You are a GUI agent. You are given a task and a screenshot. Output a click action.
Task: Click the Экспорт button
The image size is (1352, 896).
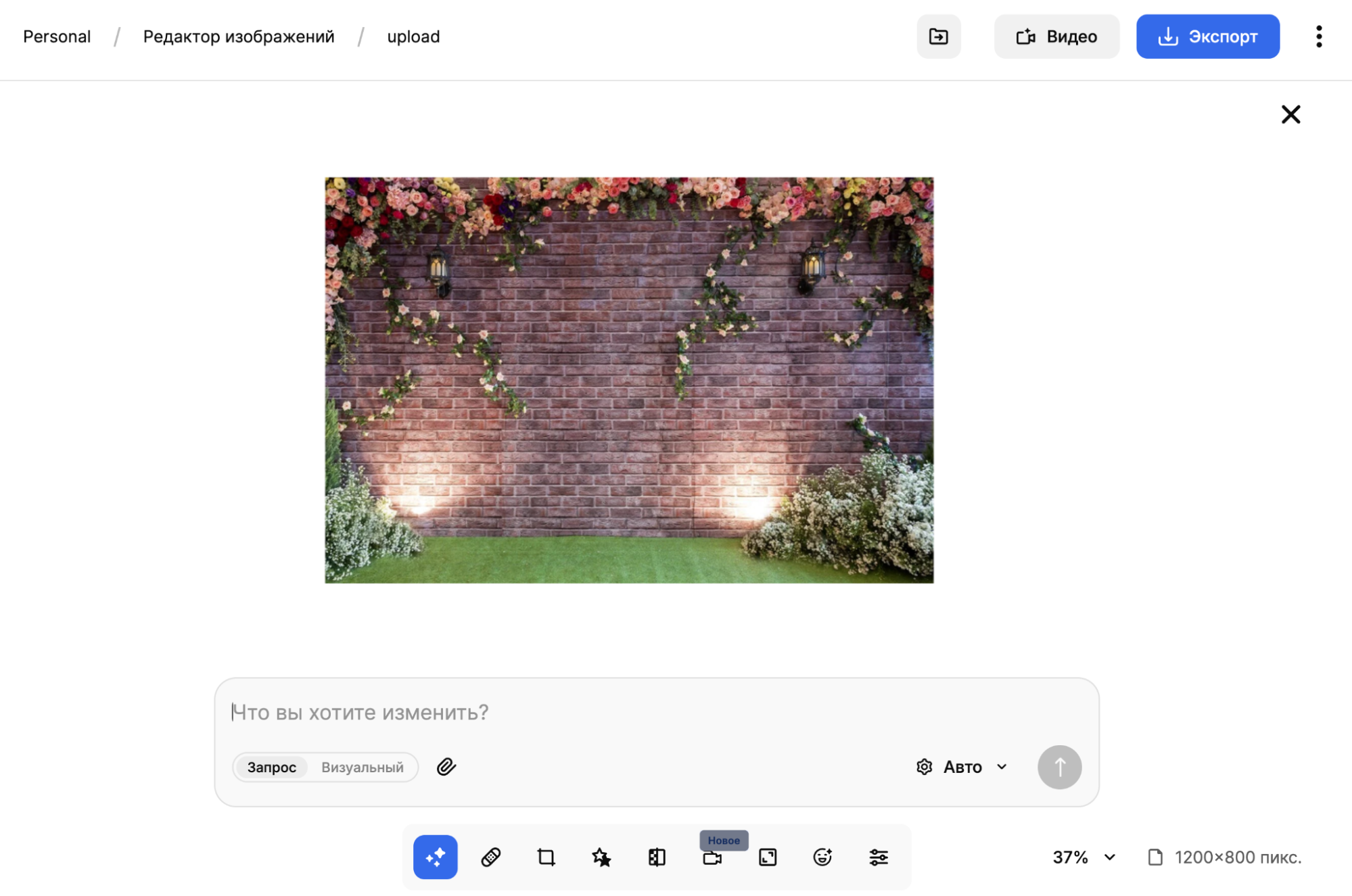[x=1207, y=37]
